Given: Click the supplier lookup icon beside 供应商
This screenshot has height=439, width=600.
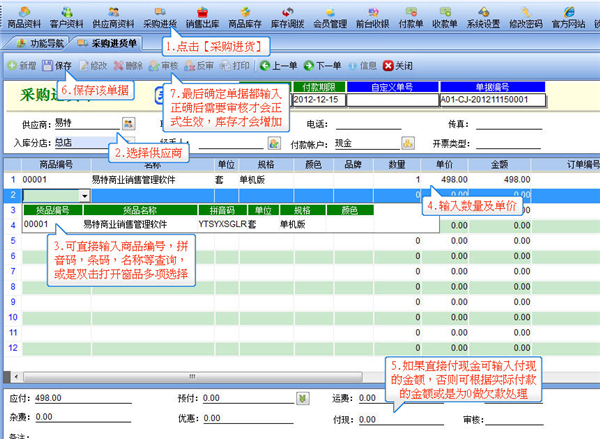Looking at the screenshot, I should 128,123.
